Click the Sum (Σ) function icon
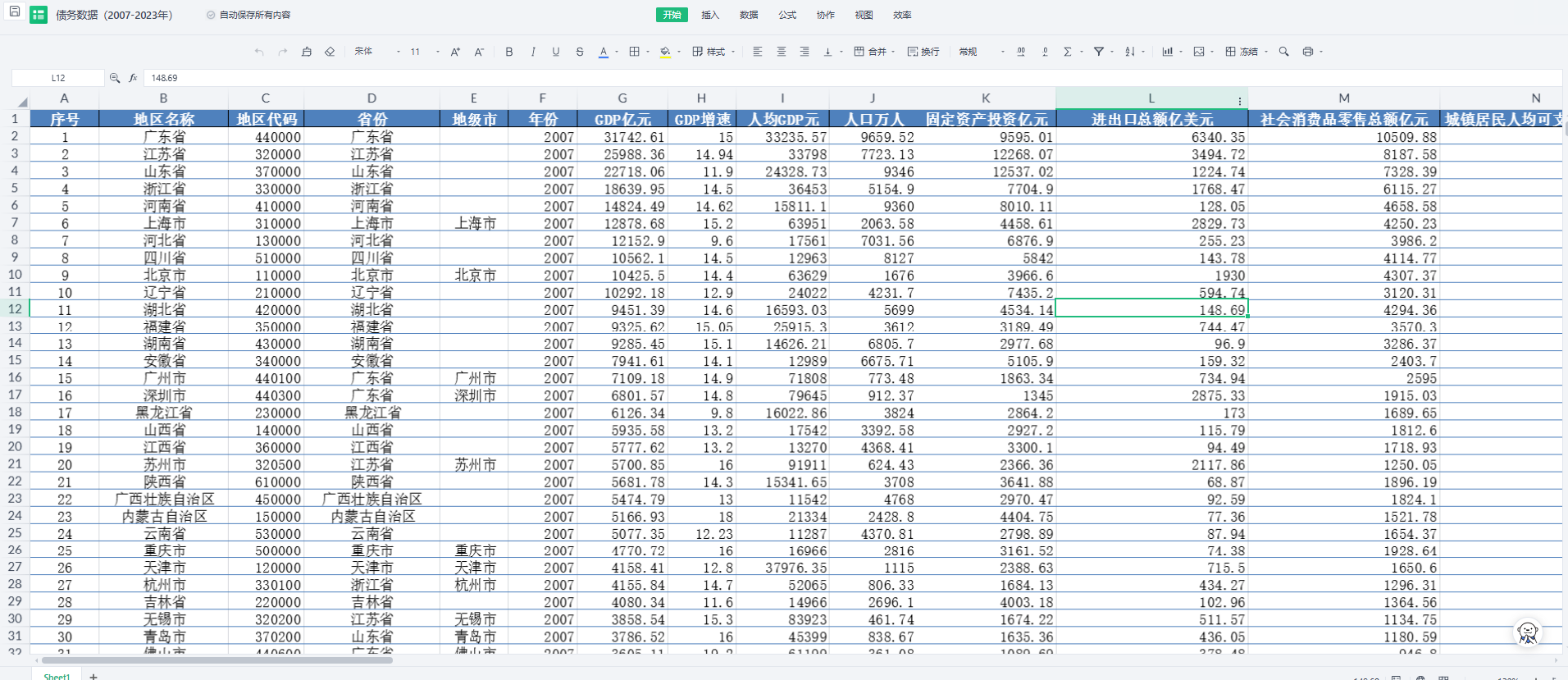 (x=1067, y=52)
